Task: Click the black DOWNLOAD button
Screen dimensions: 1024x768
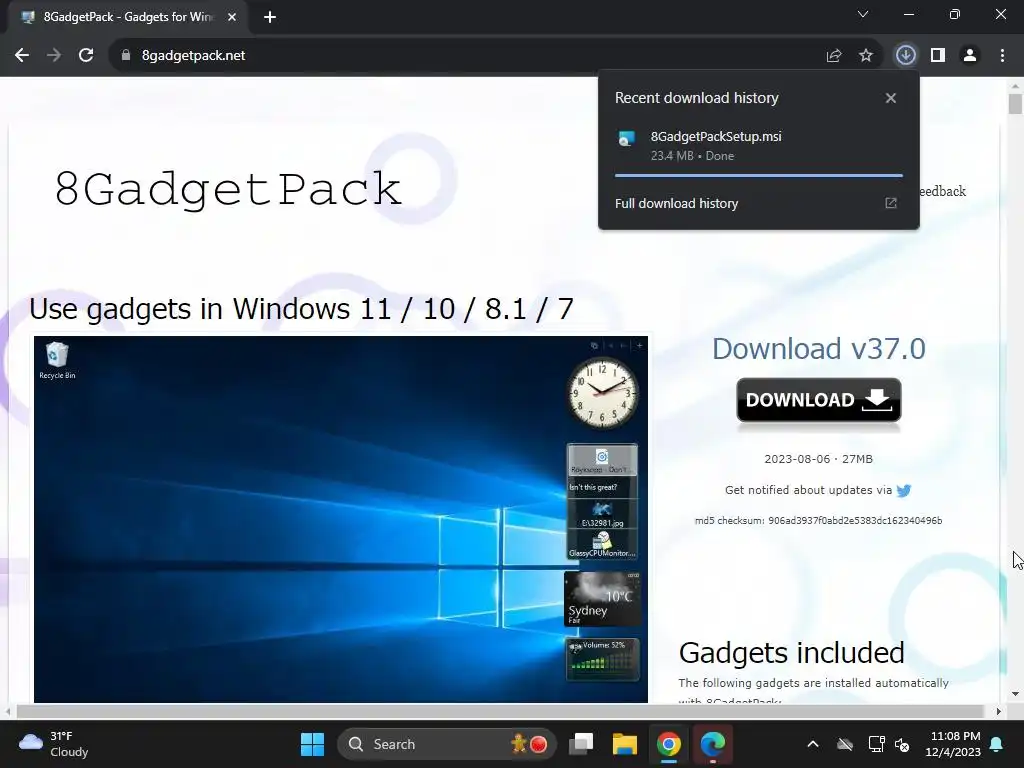Action: tap(819, 400)
